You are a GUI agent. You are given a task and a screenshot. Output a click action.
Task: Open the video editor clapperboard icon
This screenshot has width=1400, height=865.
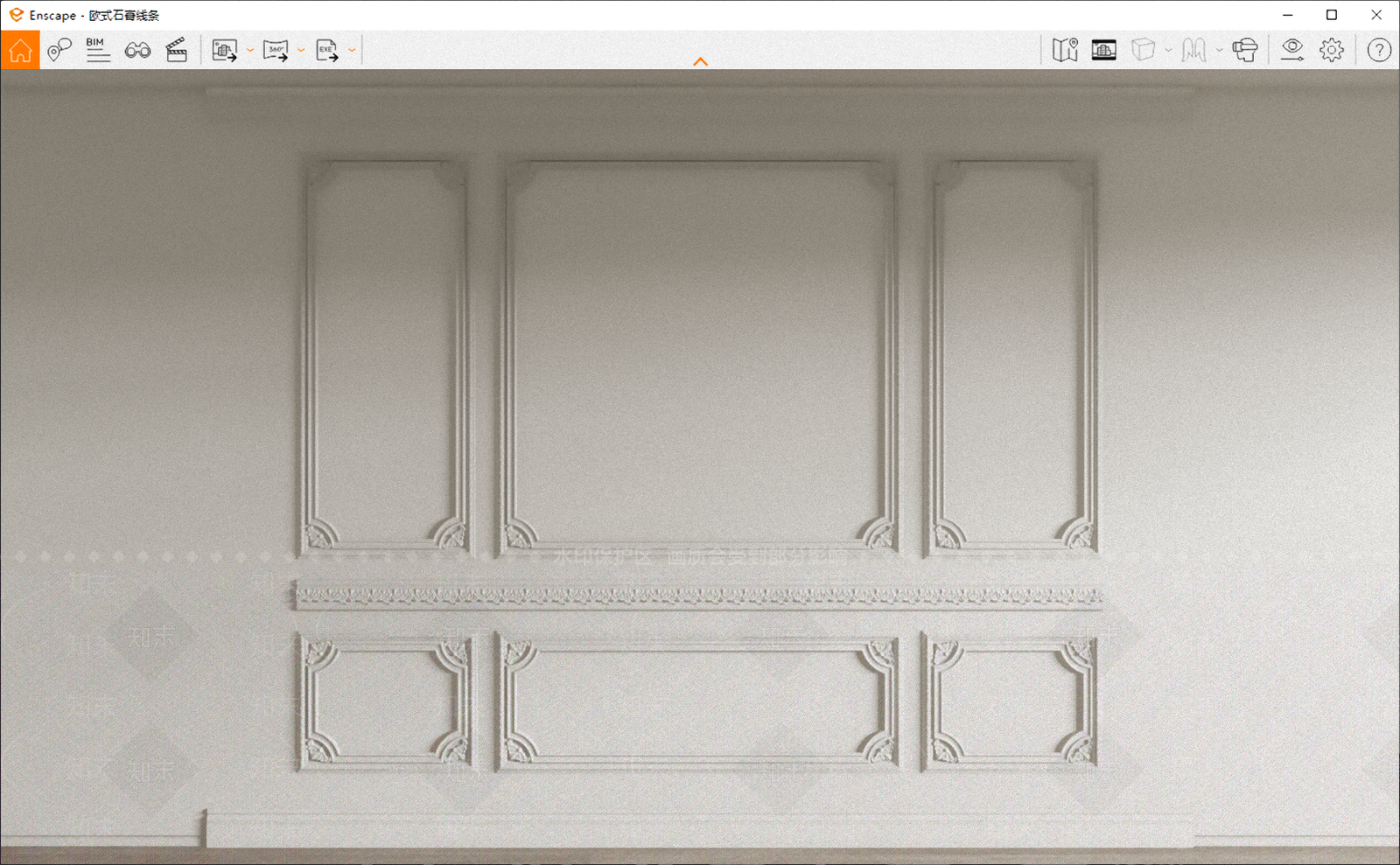177,50
